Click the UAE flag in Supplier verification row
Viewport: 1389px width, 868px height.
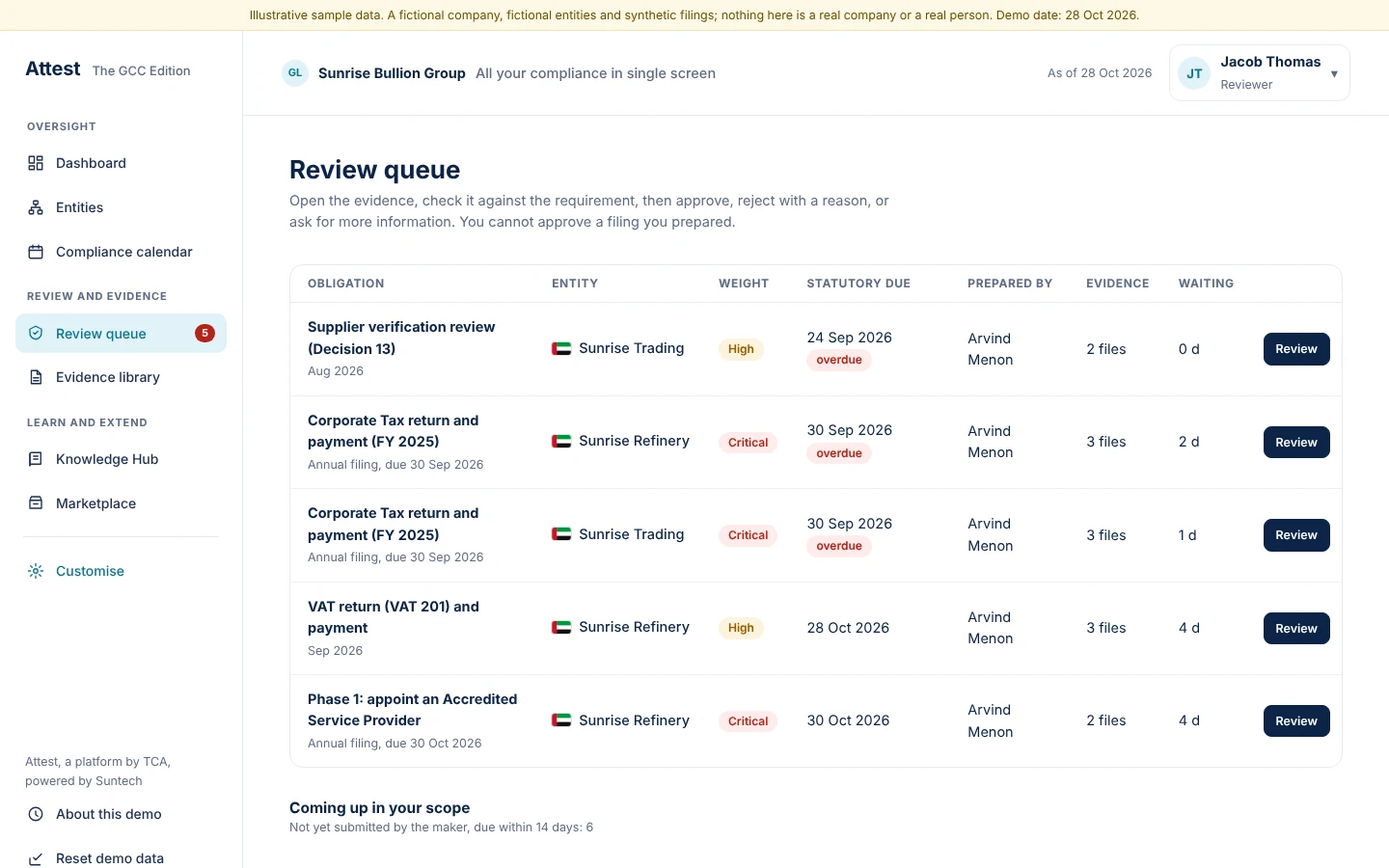point(561,348)
